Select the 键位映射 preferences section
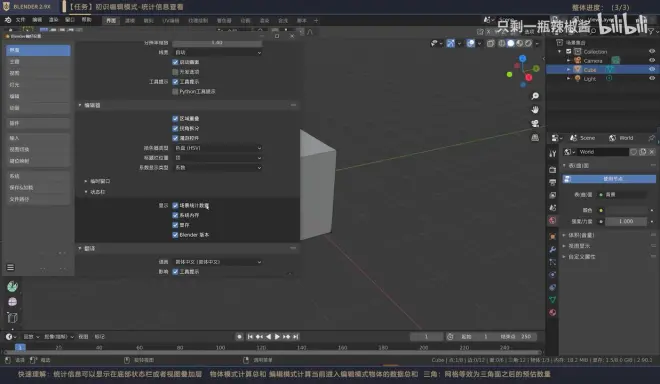 38,161
